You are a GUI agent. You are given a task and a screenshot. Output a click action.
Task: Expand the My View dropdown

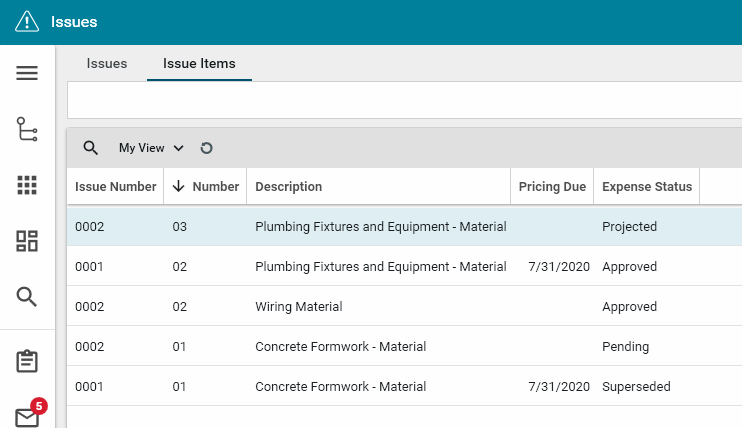click(151, 148)
